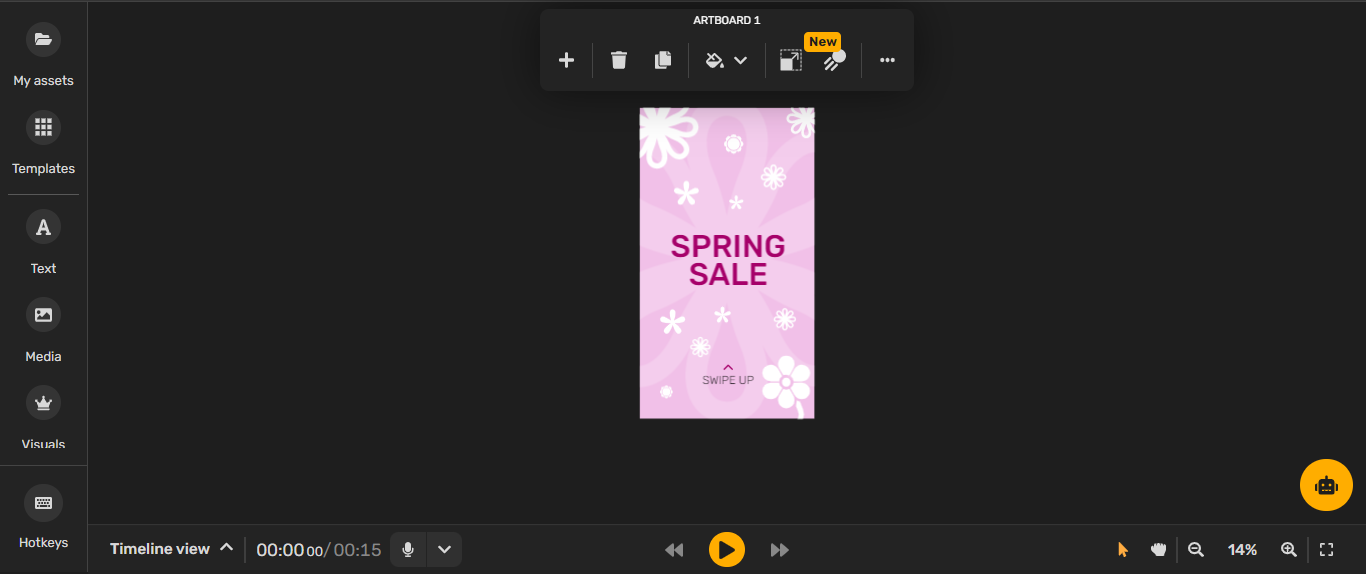Zoom out of the canvas
The height and width of the screenshot is (574, 1366).
pyautogui.click(x=1196, y=549)
